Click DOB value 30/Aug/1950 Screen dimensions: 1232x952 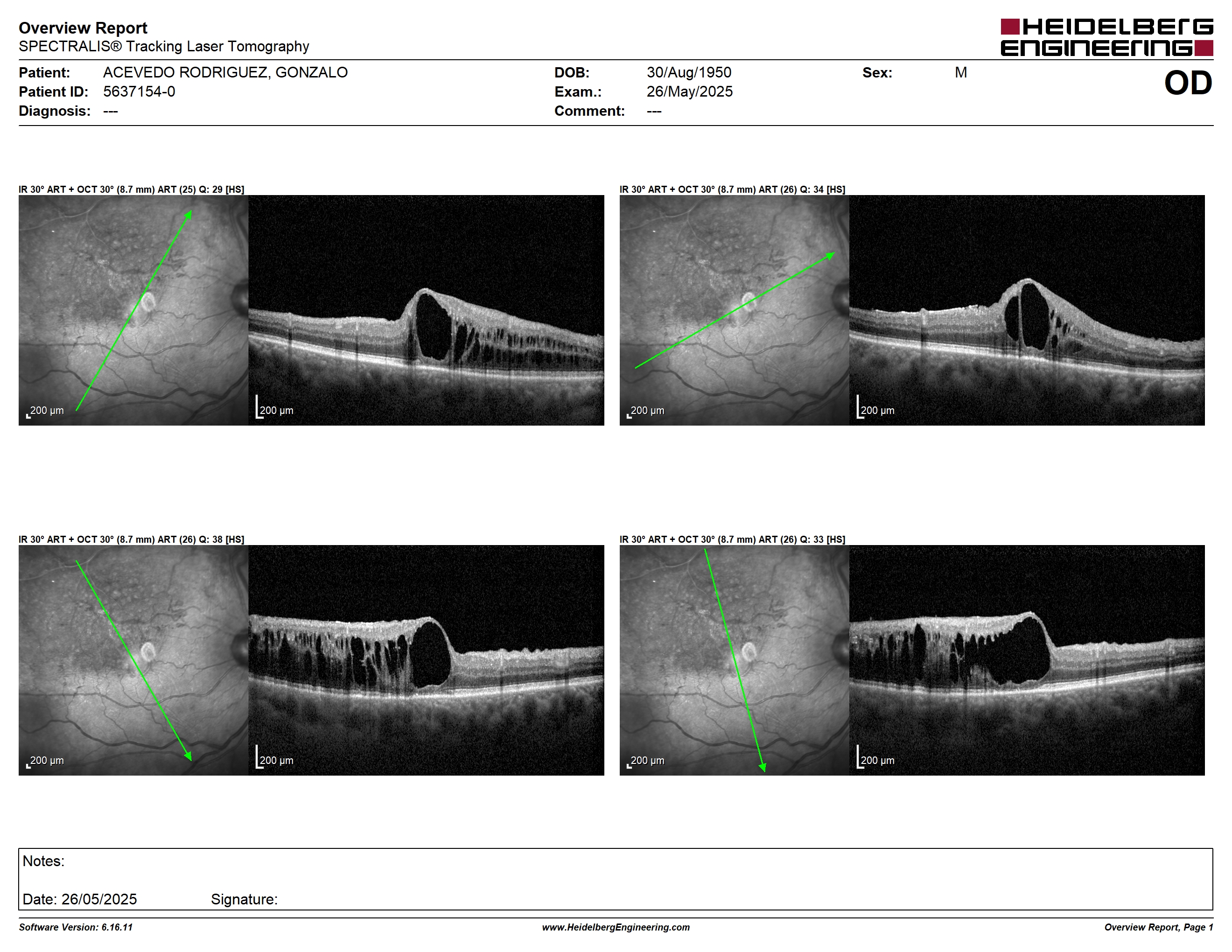[x=689, y=72]
